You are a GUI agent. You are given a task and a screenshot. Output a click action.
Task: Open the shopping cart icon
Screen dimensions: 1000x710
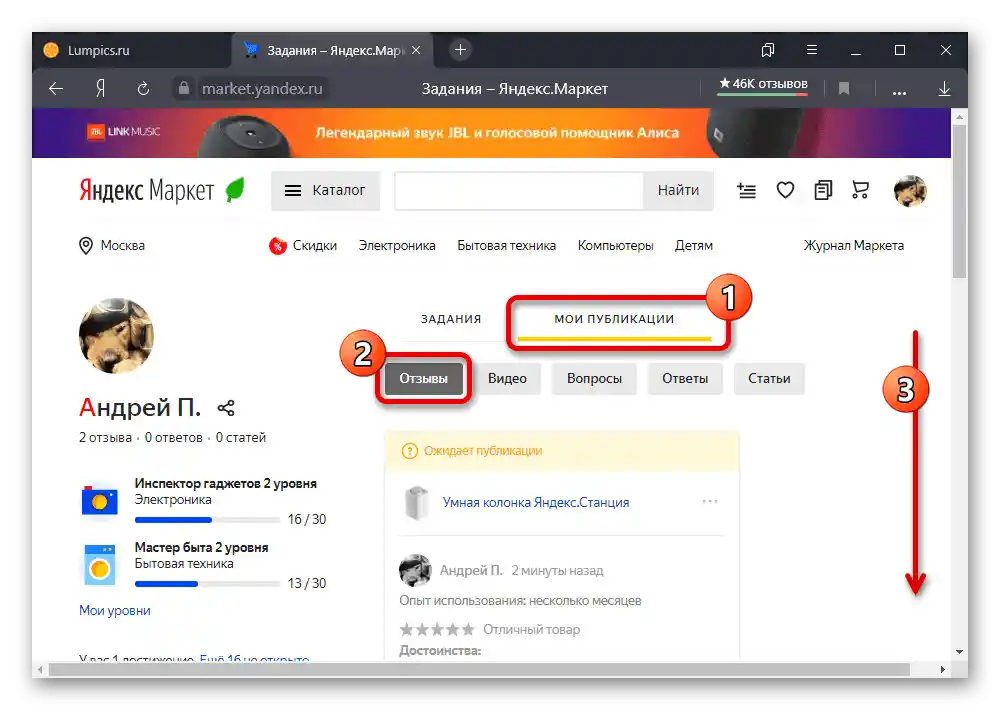(860, 189)
